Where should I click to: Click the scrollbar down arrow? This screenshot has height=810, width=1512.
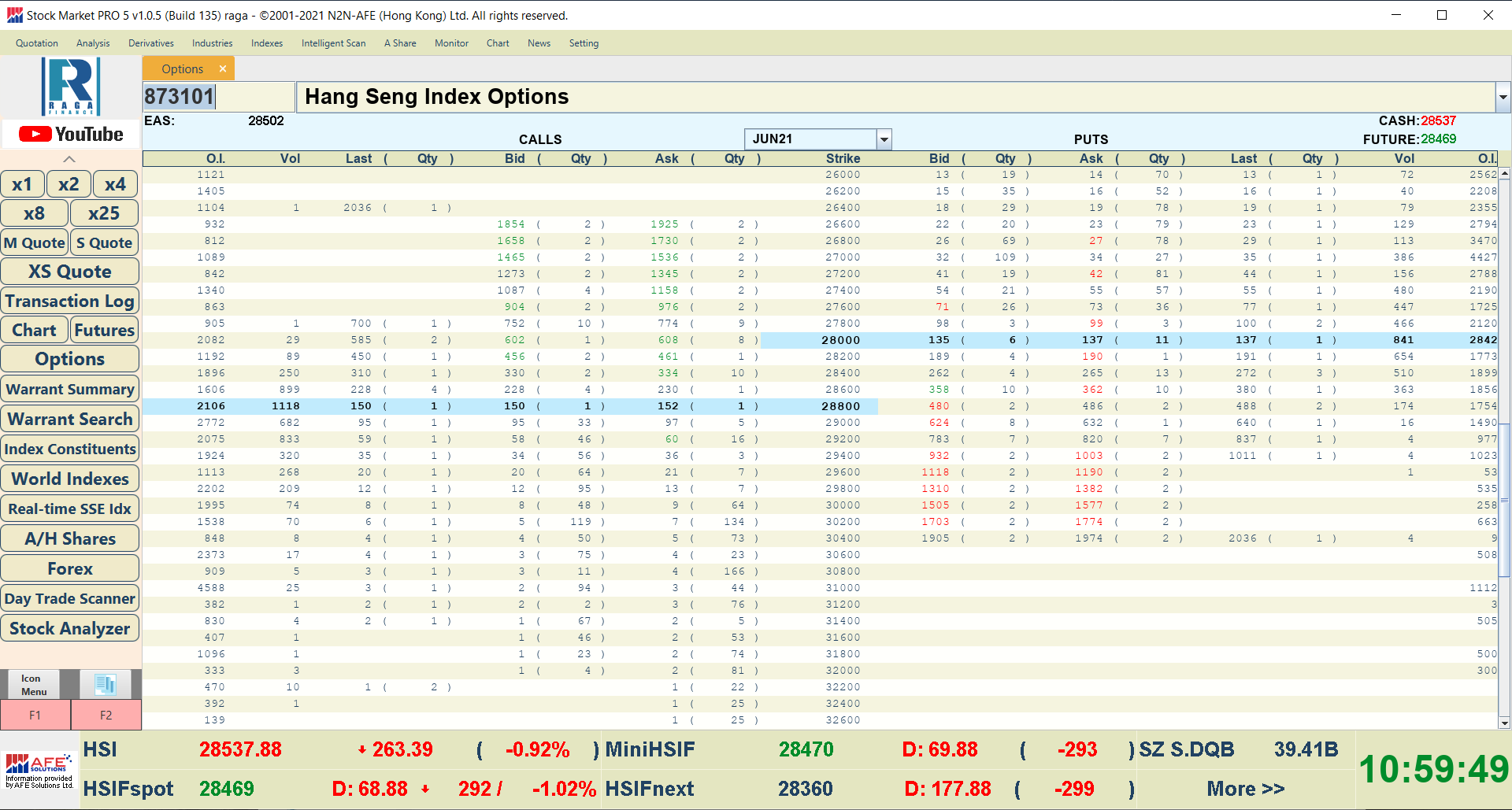(1504, 723)
